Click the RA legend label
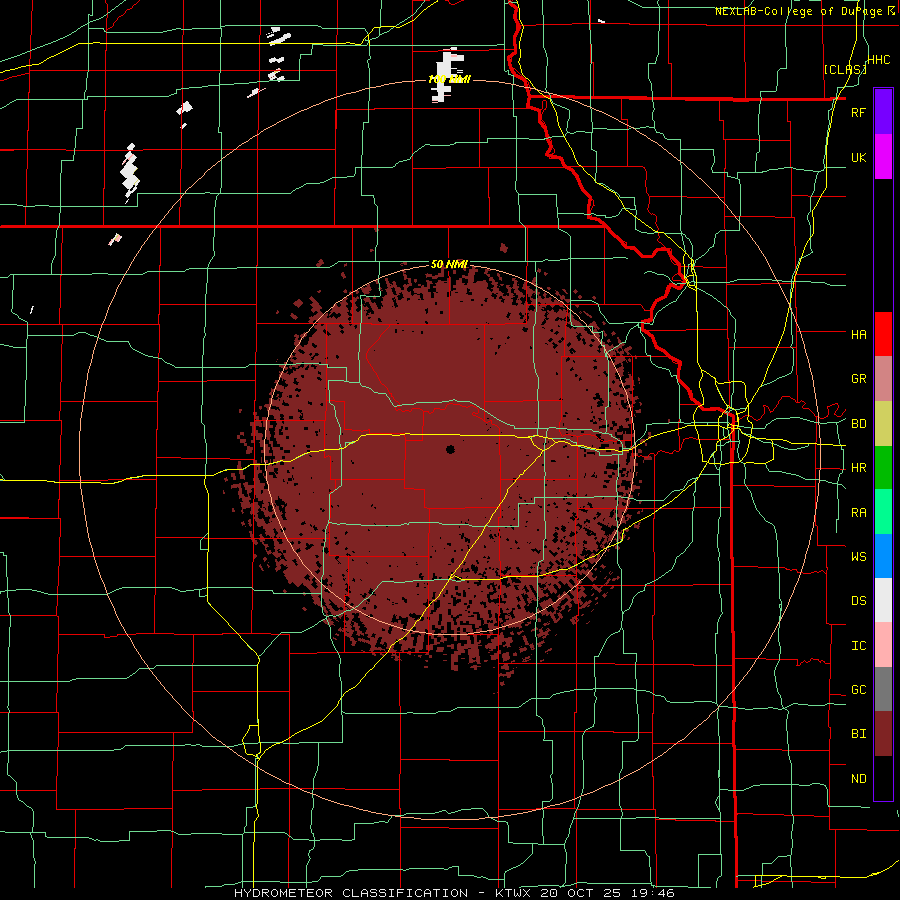The width and height of the screenshot is (900, 900). click(858, 513)
